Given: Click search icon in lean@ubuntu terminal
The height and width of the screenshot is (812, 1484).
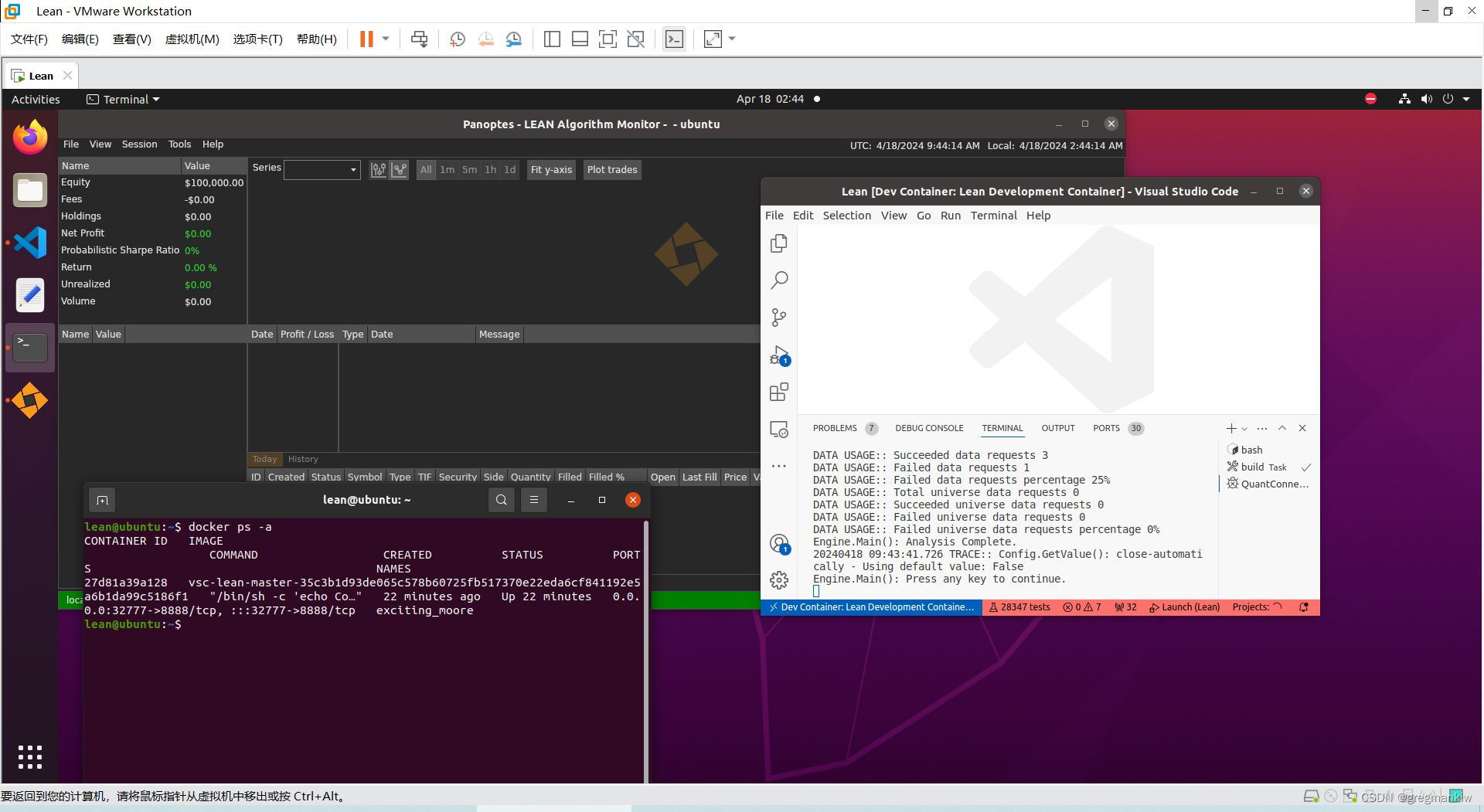Looking at the screenshot, I should pos(502,500).
